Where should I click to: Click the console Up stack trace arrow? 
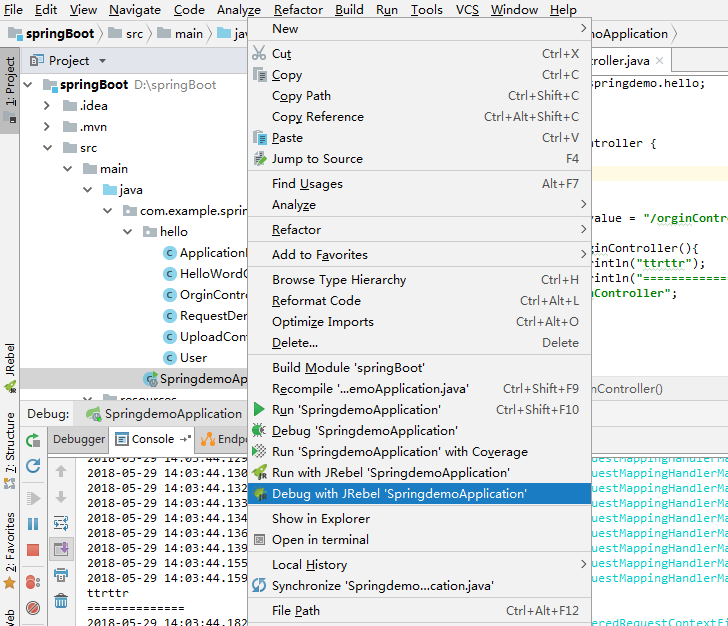(61, 471)
